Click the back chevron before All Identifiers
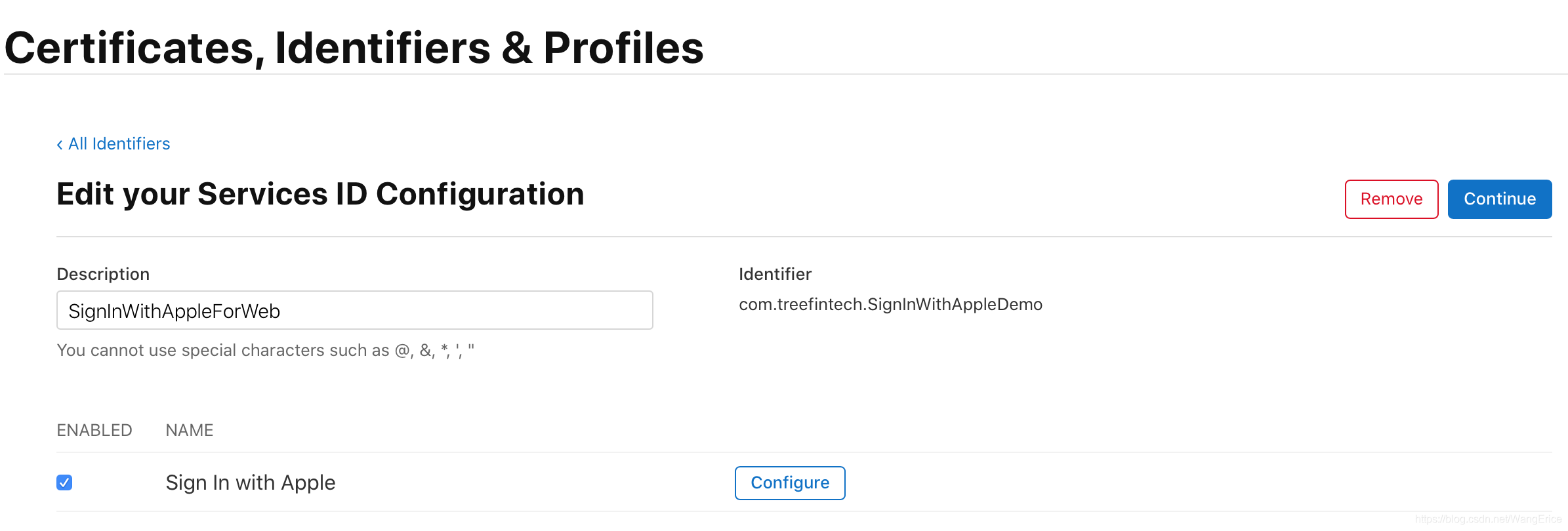Image resolution: width=1568 pixels, height=531 pixels. coord(60,145)
